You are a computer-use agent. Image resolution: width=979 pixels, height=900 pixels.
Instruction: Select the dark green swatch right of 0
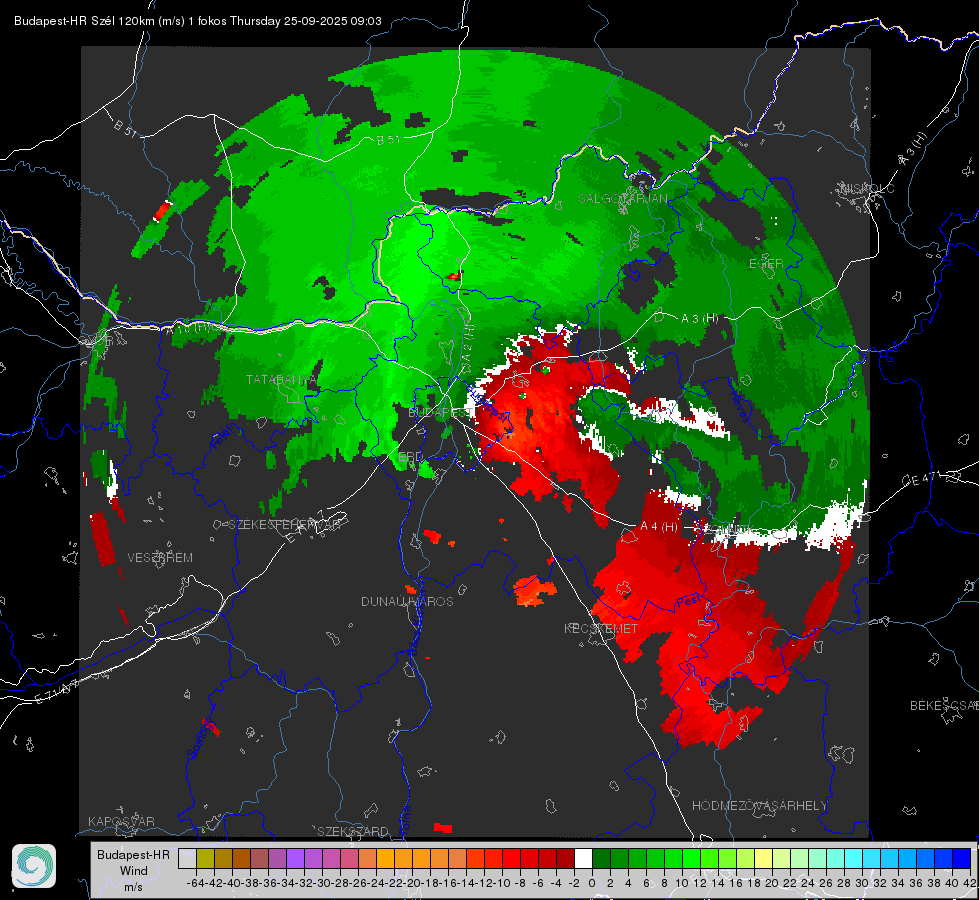click(601, 858)
